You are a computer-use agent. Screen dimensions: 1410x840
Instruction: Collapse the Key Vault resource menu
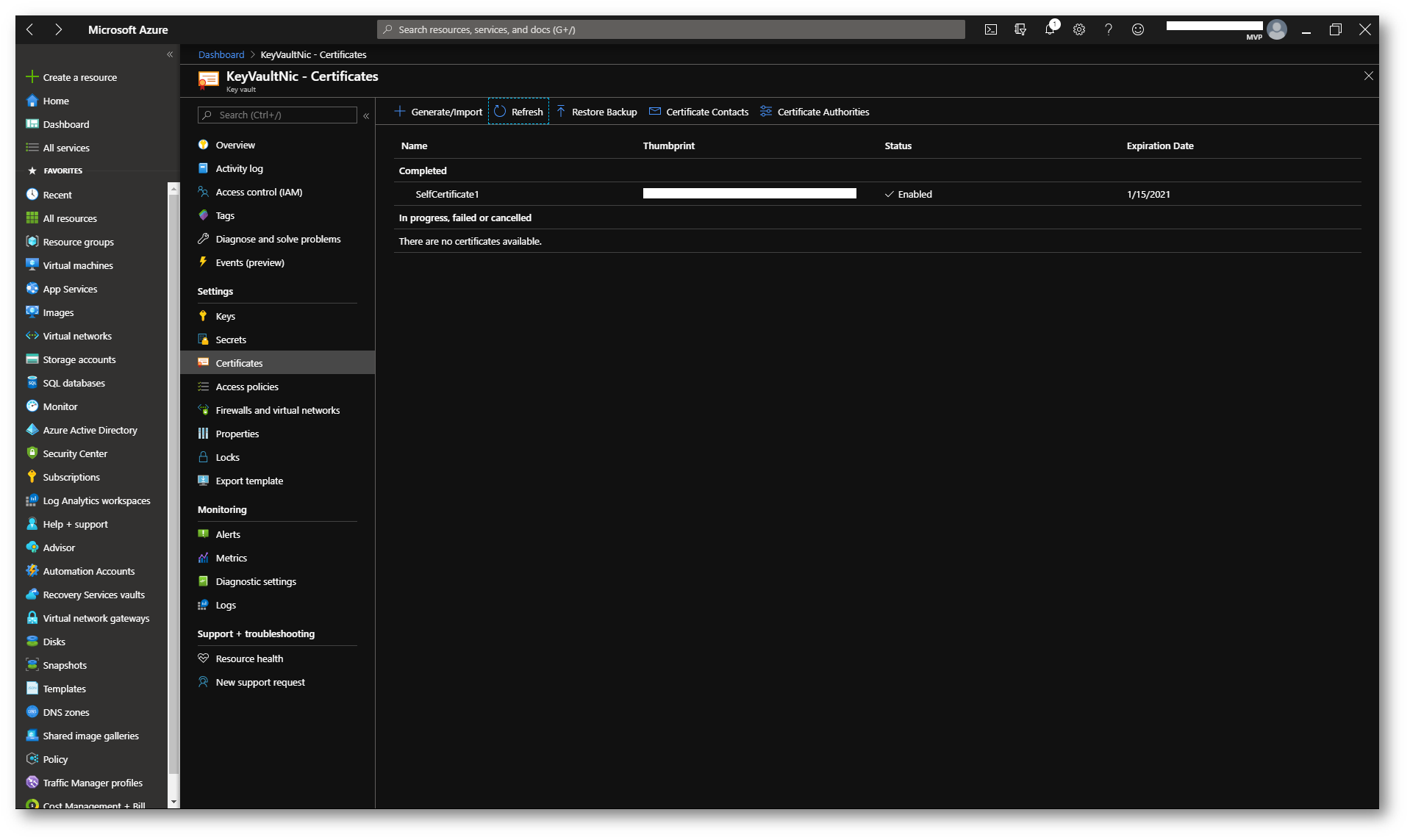(x=366, y=115)
